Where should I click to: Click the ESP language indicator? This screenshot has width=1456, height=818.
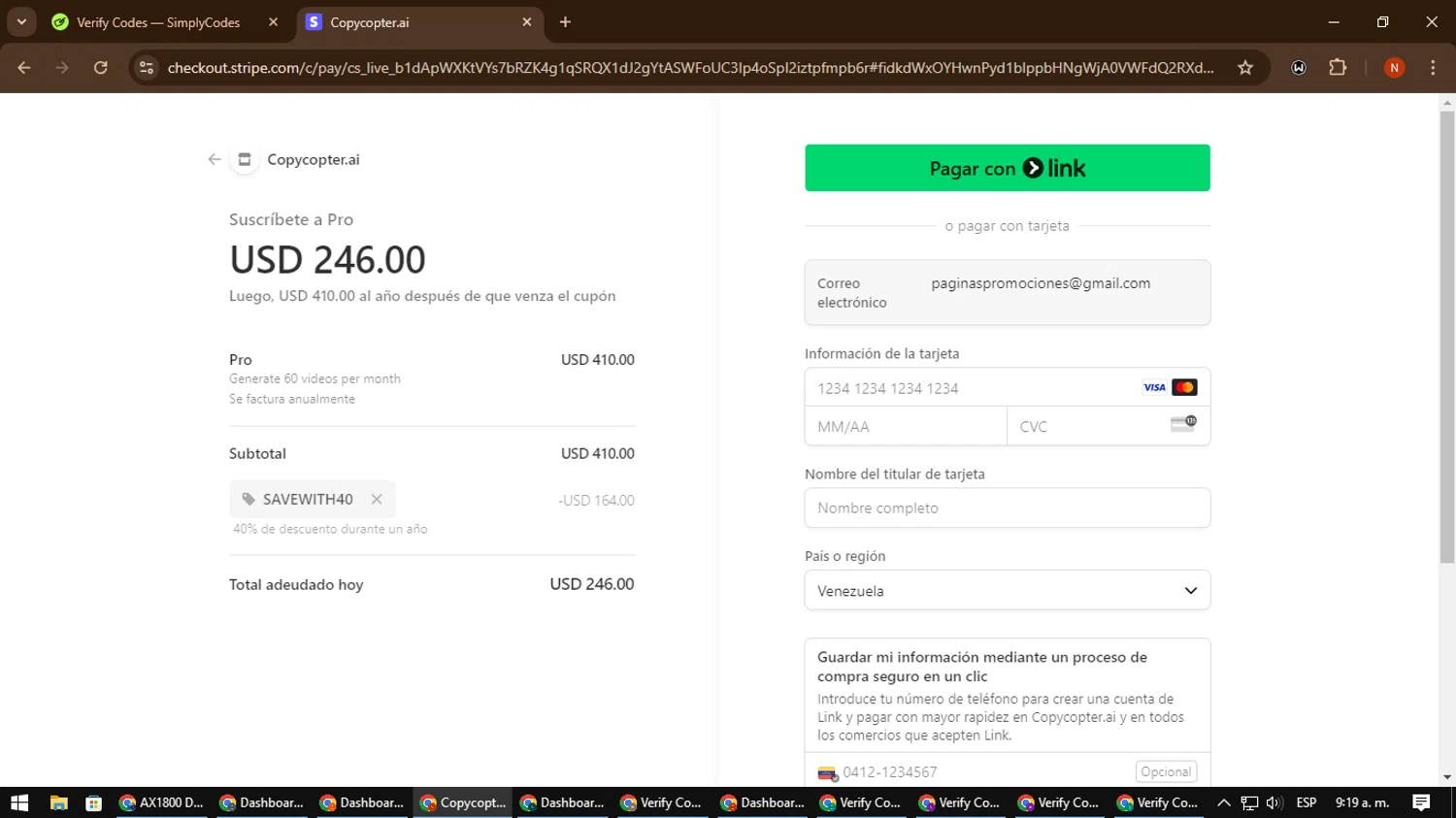(1307, 802)
